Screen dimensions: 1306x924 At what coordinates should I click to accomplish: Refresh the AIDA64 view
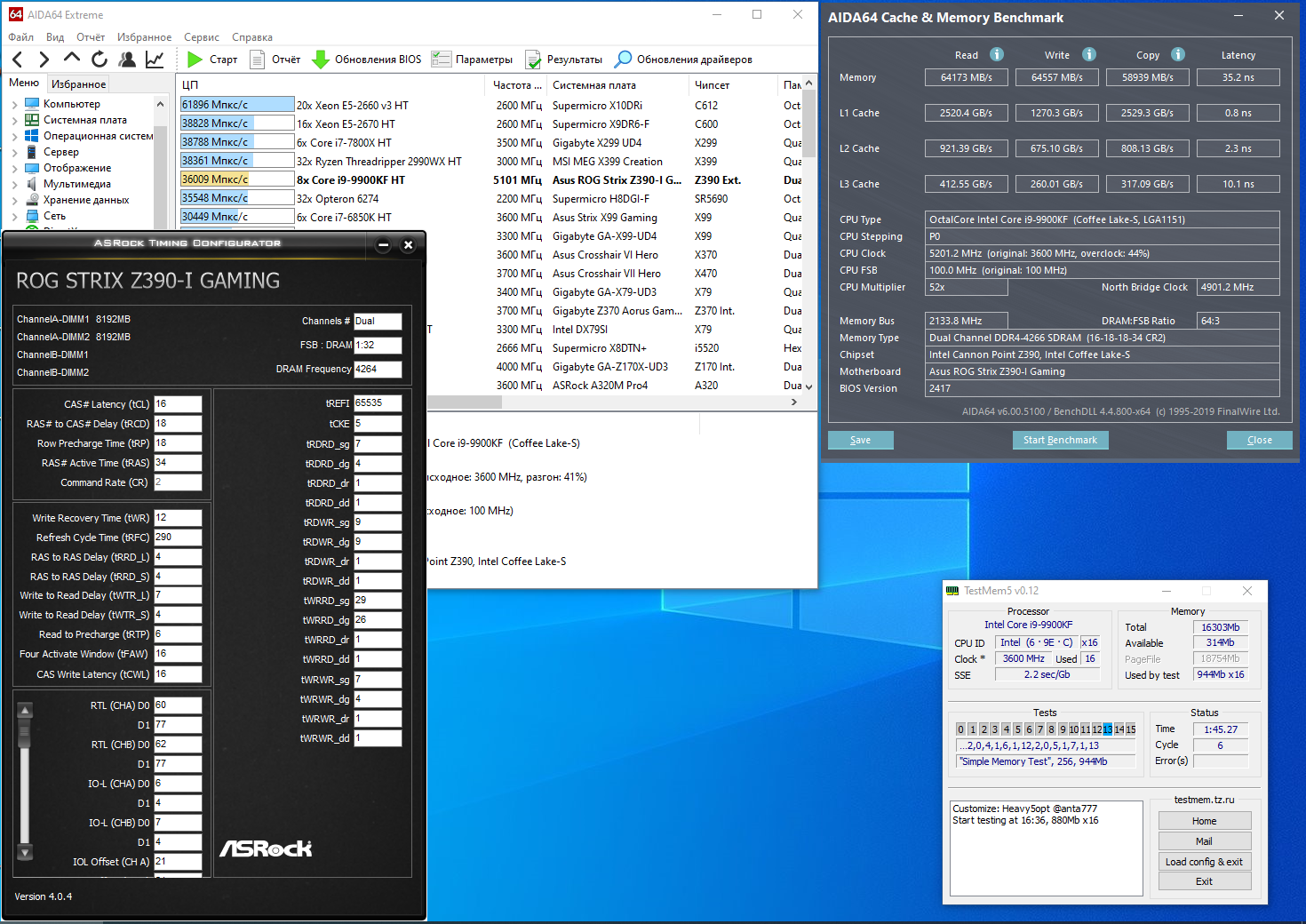[x=100, y=60]
